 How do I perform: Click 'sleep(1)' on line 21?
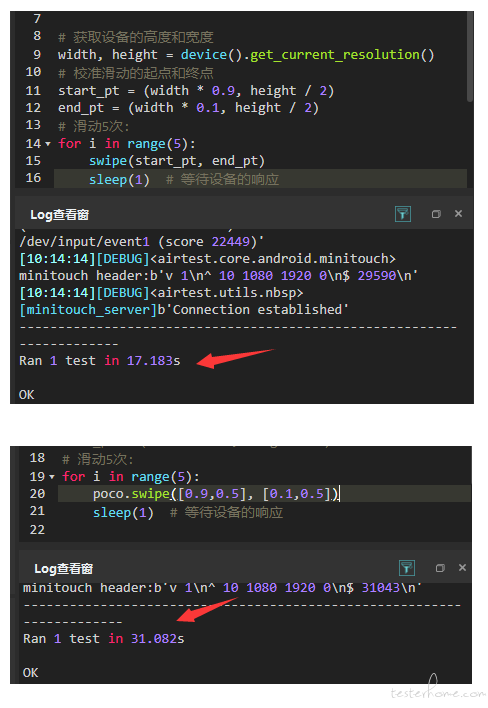point(123,513)
